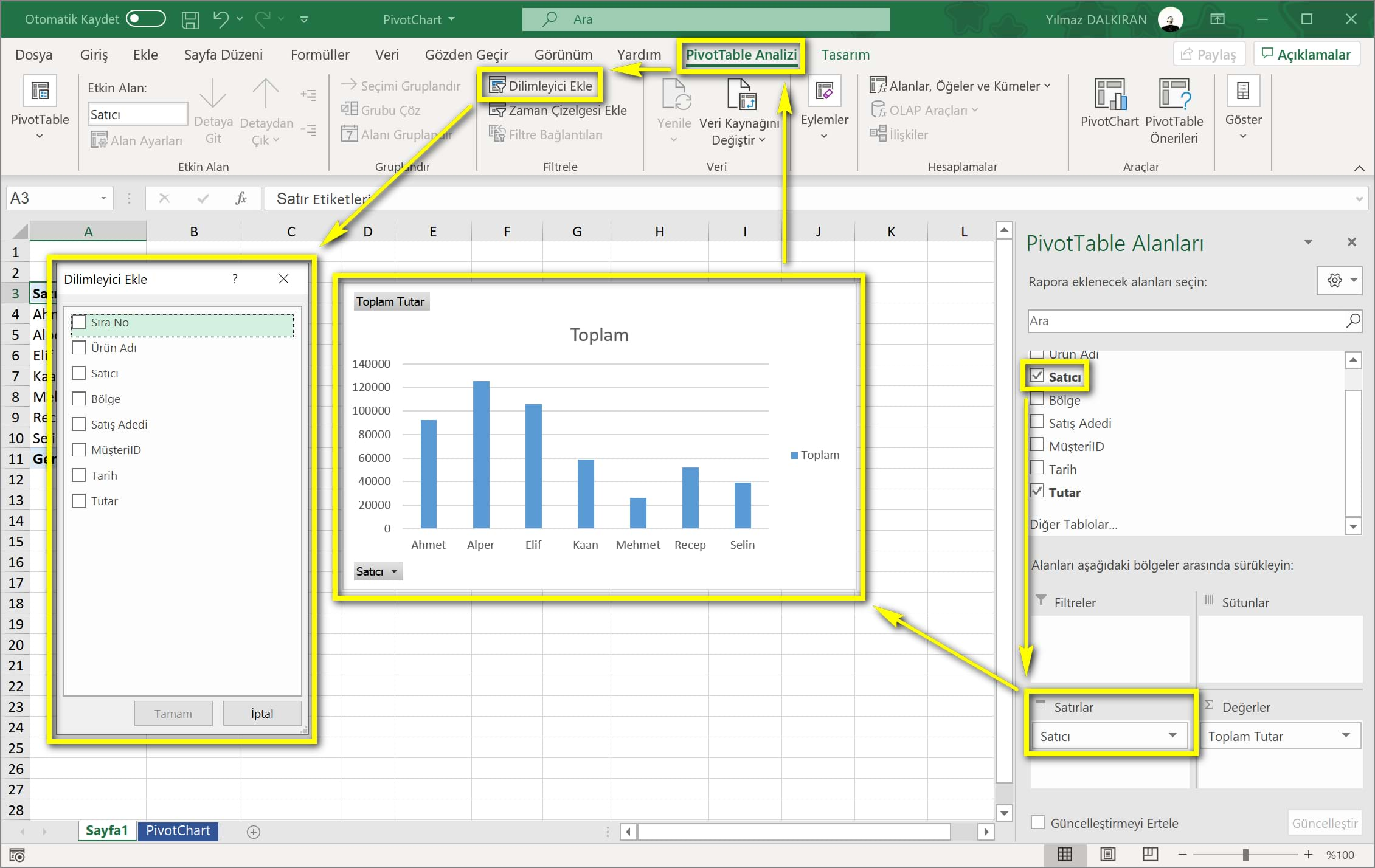Uncheck Satıcı in PivotTable Alanları list
The image size is (1375, 868).
1037,376
